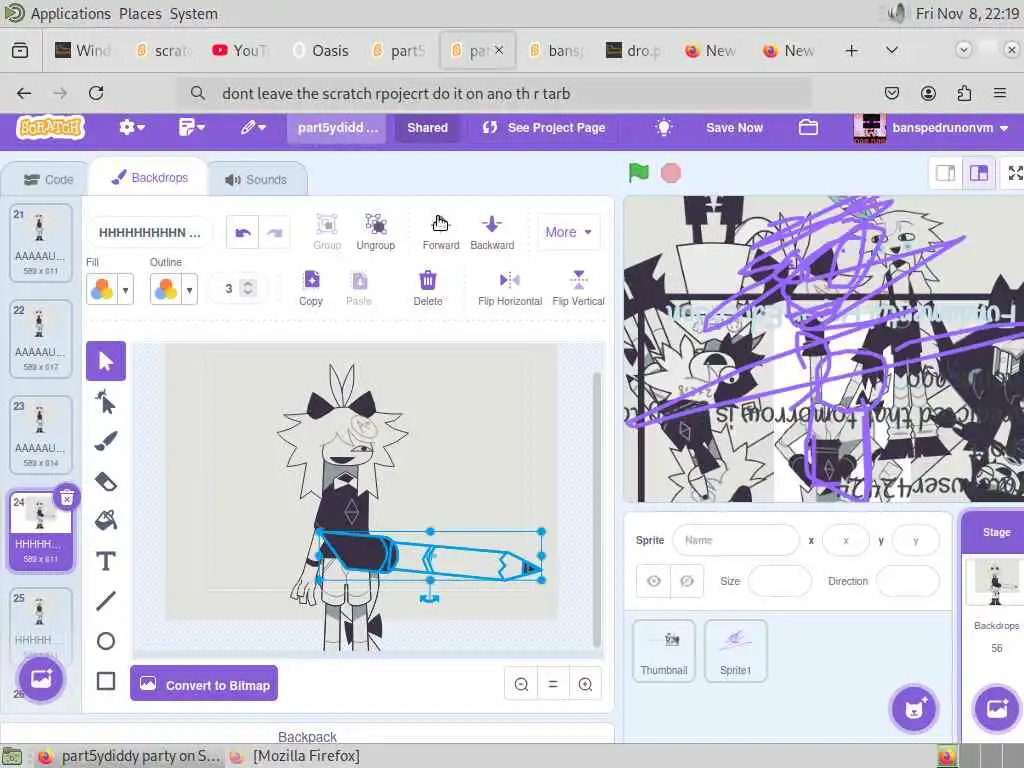Select the Circle tool

coord(106,641)
